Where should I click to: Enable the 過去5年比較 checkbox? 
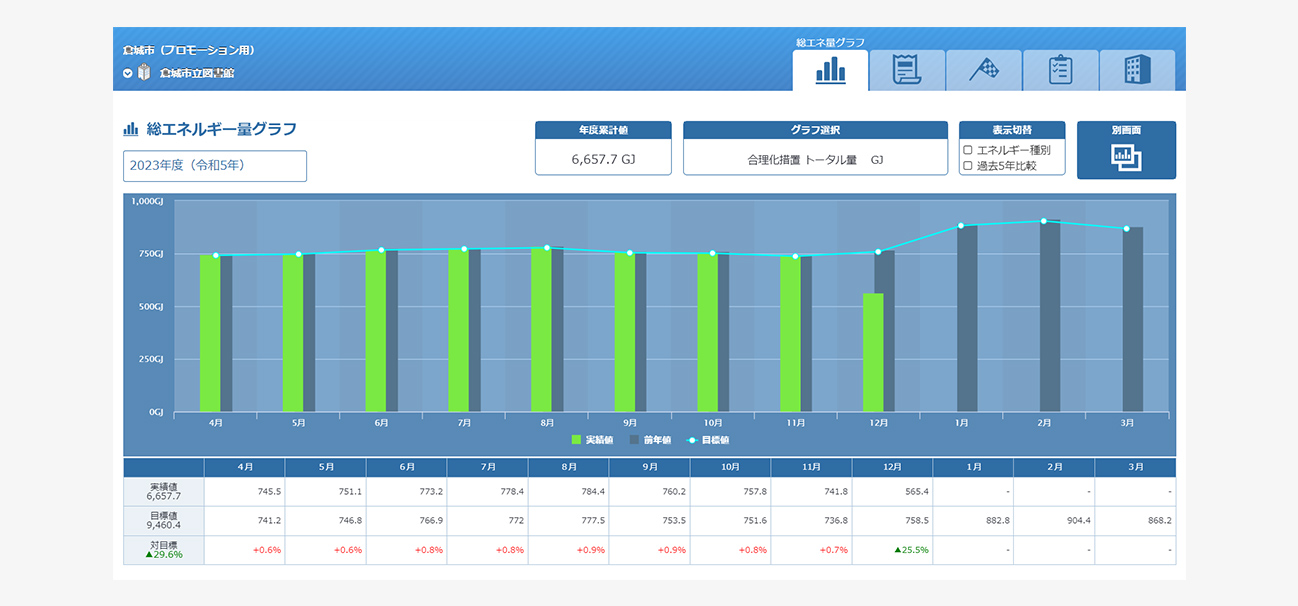967,166
